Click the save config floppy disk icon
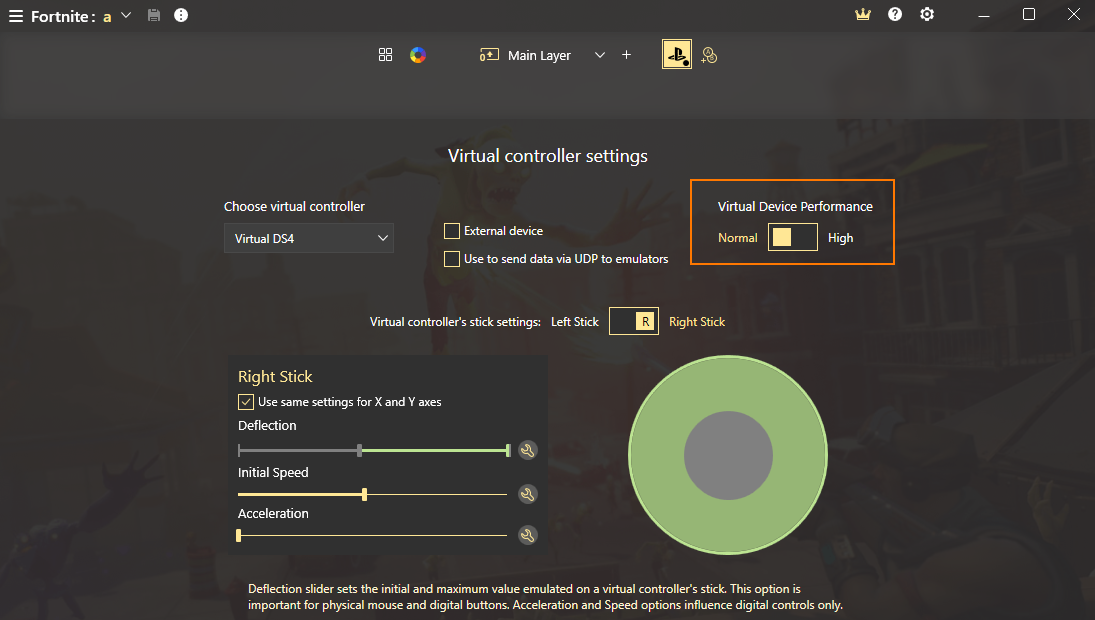The height and width of the screenshot is (620, 1095). [x=154, y=15]
